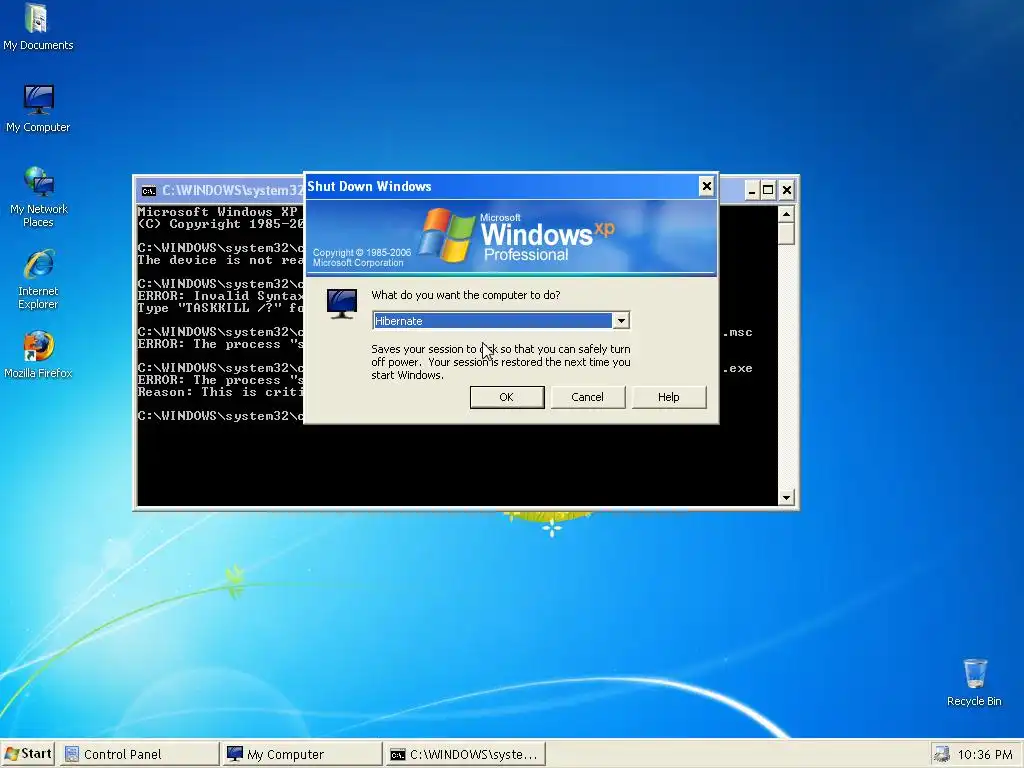Select My Network Places desktop icon

coord(38,196)
